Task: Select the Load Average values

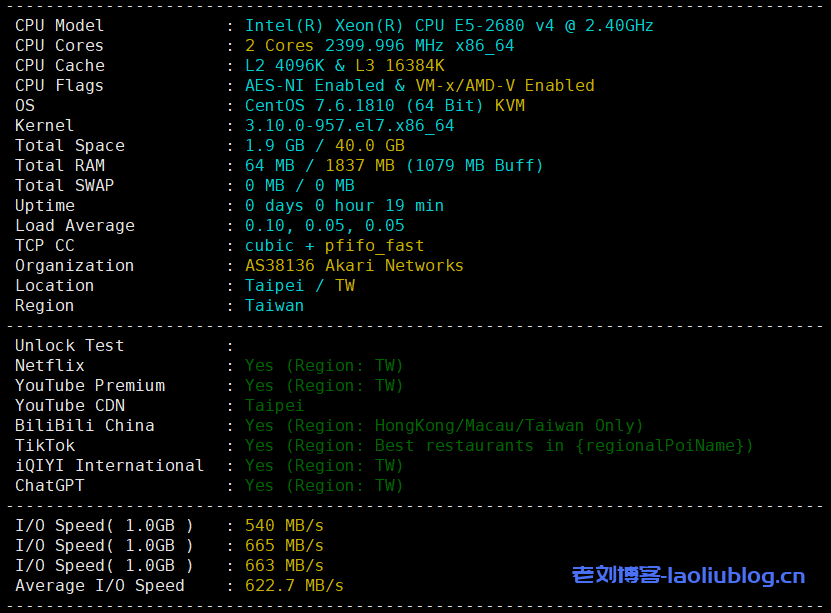Action: coord(324,225)
